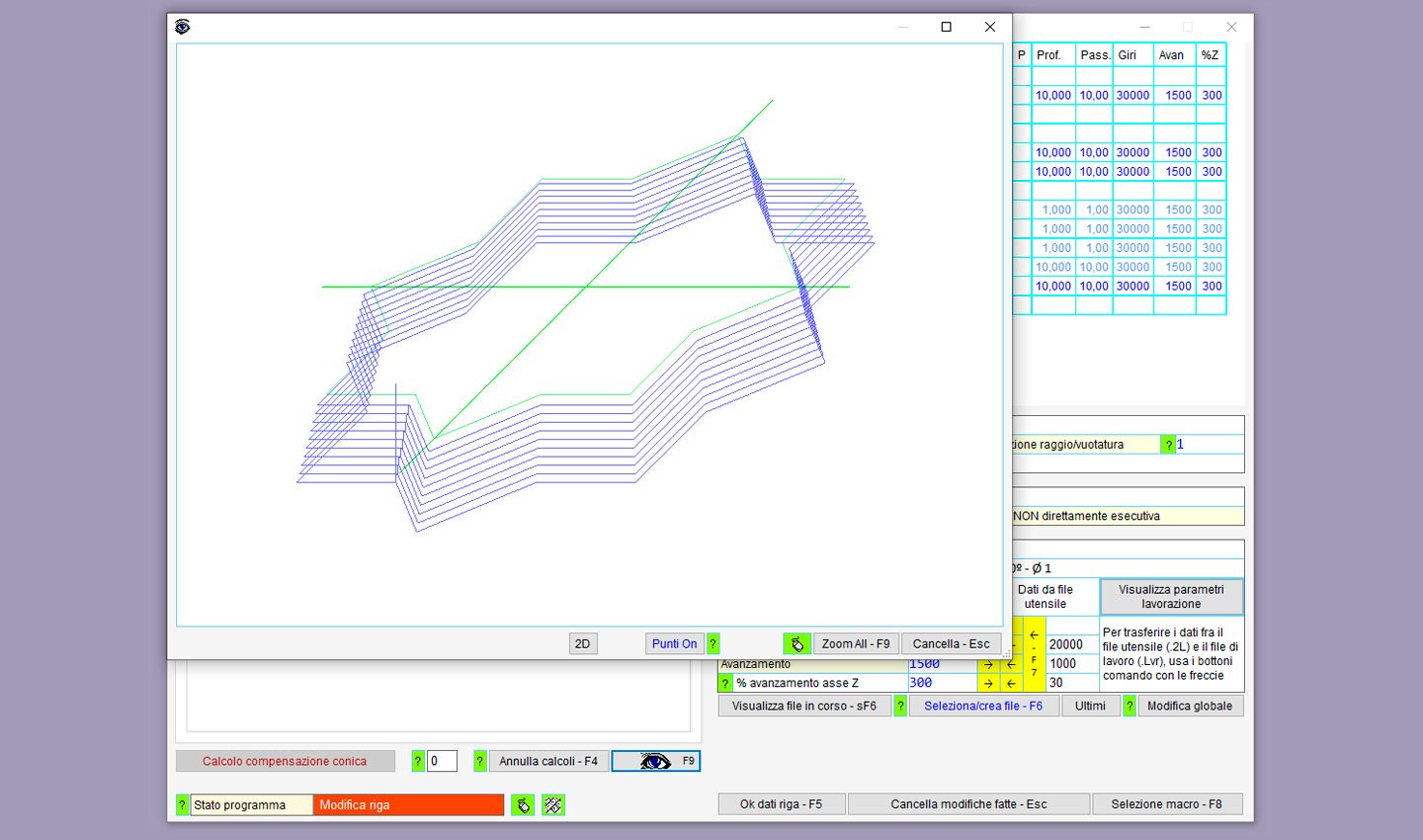
Task: Click the green mouse icon beside Zoom All
Action: (797, 644)
